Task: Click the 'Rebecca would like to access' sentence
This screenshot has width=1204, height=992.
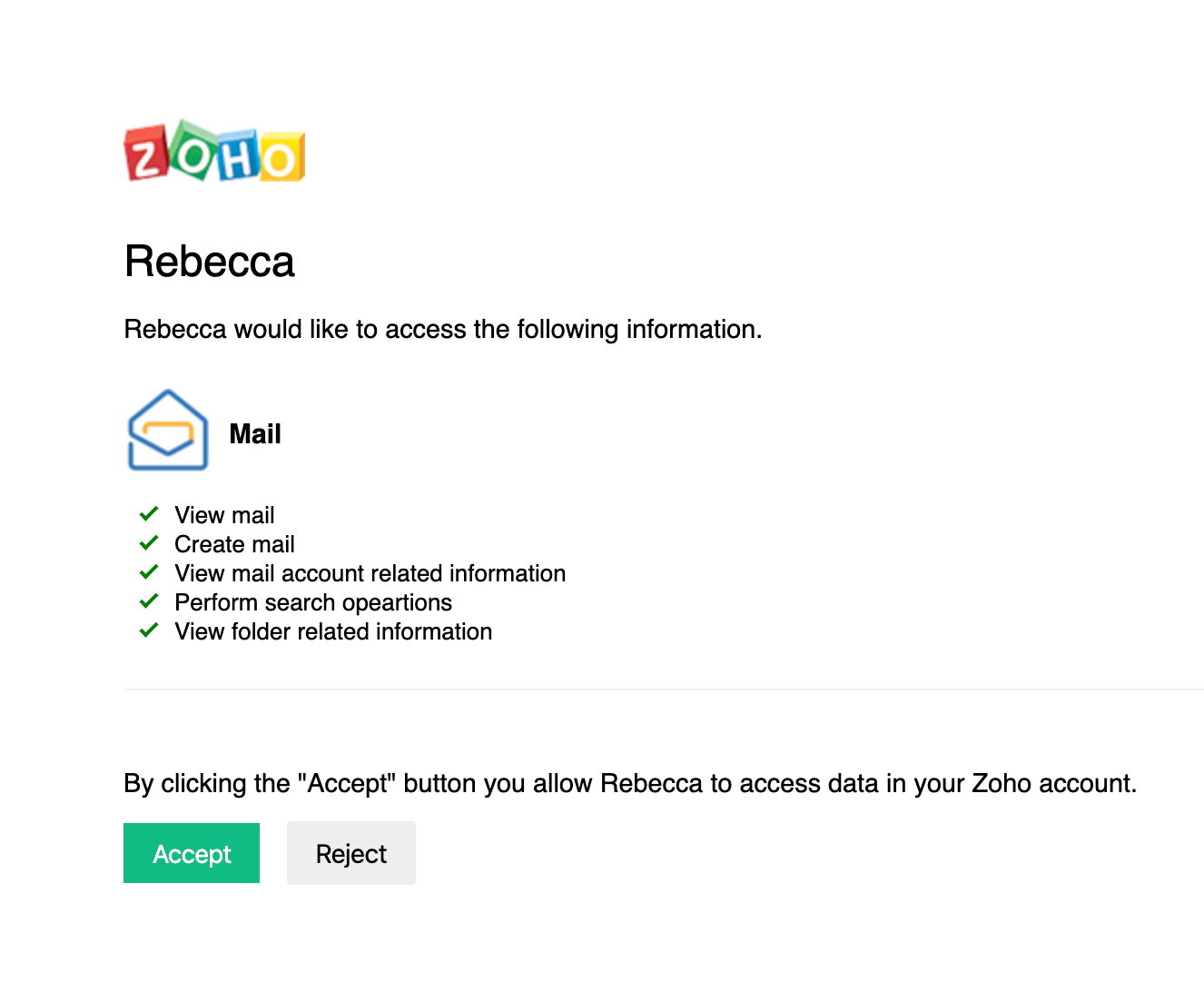Action: pyautogui.click(x=442, y=329)
